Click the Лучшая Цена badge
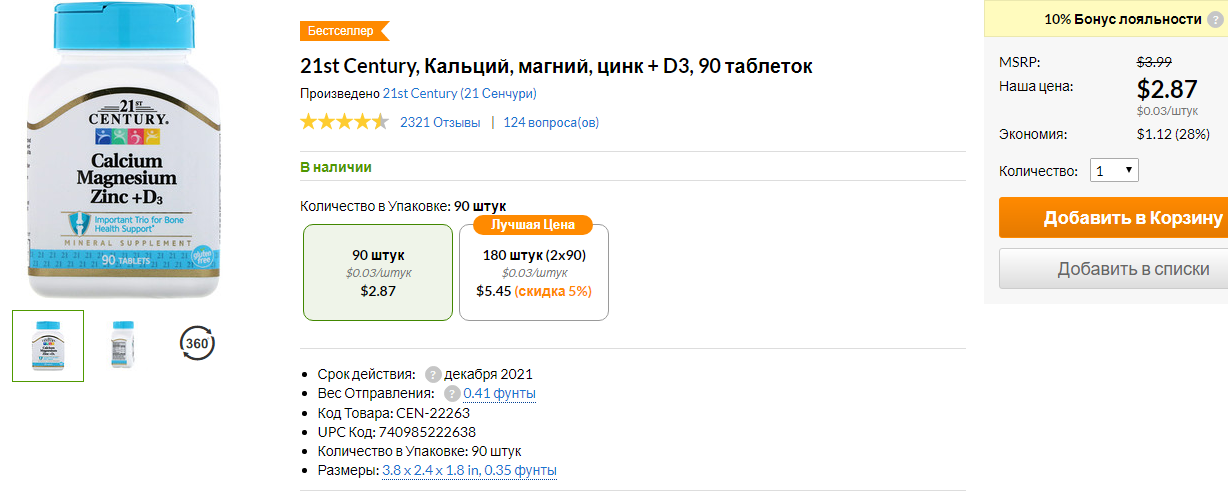1228x502 pixels. pos(533,224)
